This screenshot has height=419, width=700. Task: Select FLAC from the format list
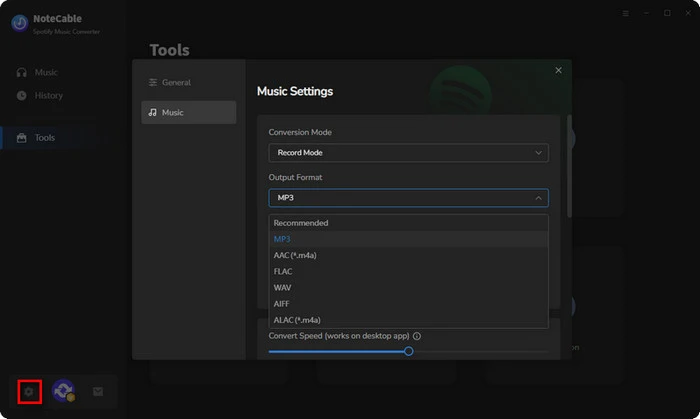tap(283, 271)
